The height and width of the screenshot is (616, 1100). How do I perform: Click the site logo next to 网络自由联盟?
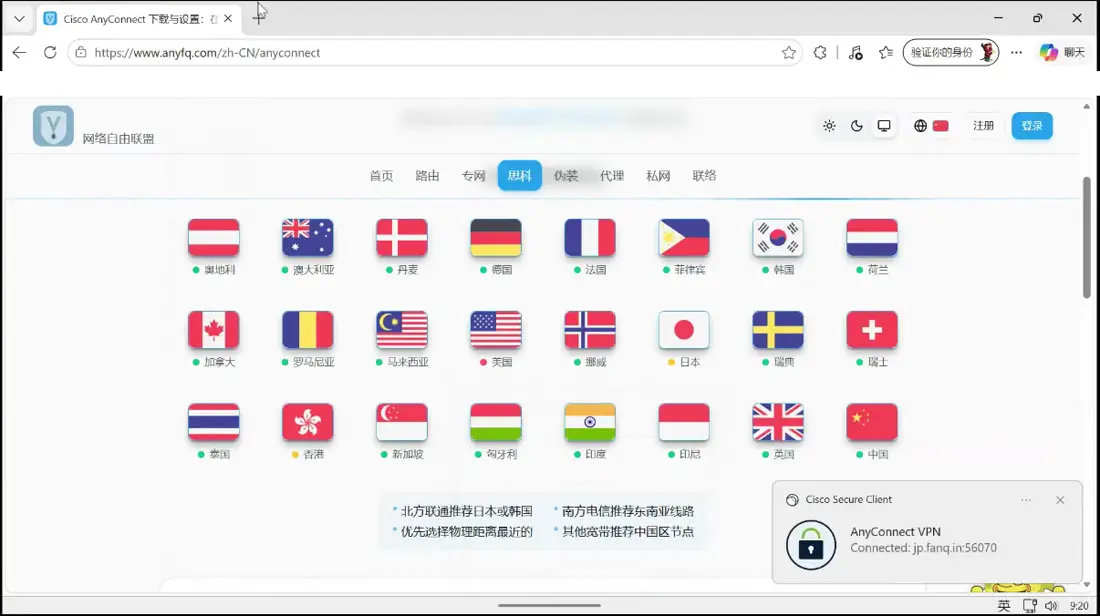(x=53, y=126)
